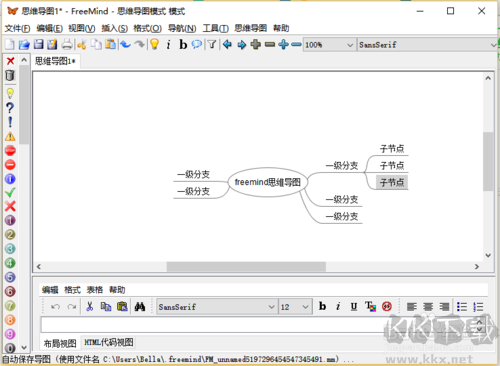Screen dimensions: 500x366
Task: Add the blue info circle icon
Action: point(10,179)
